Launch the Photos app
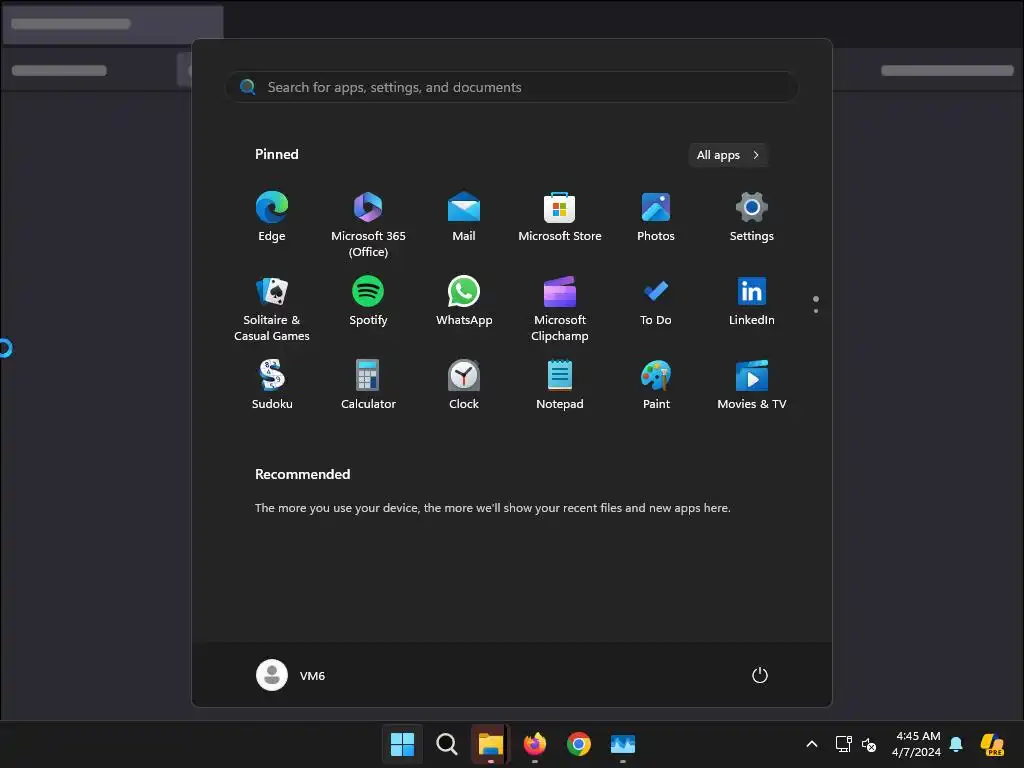The width and height of the screenshot is (1024, 768). [656, 217]
